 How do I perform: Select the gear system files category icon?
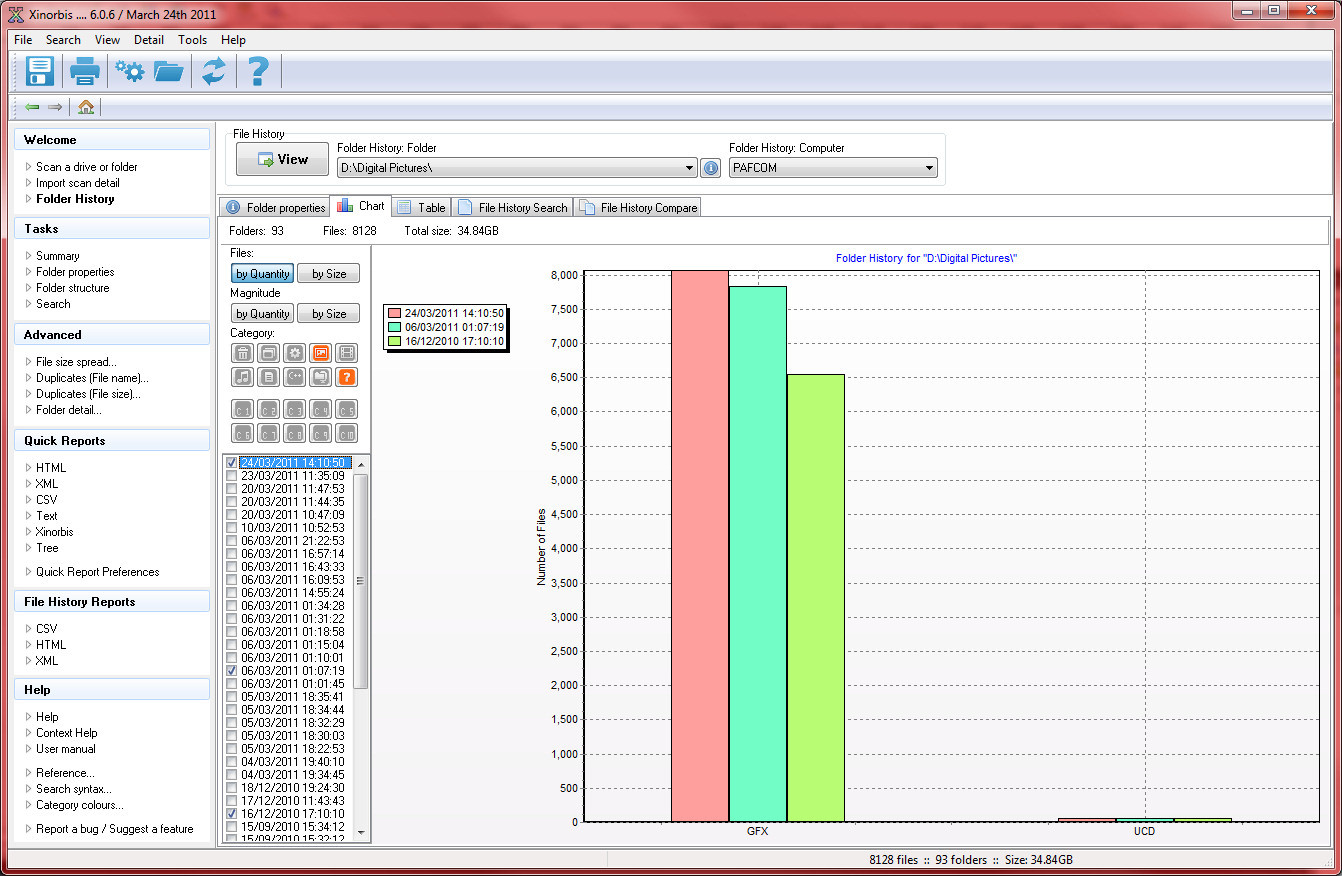point(294,353)
